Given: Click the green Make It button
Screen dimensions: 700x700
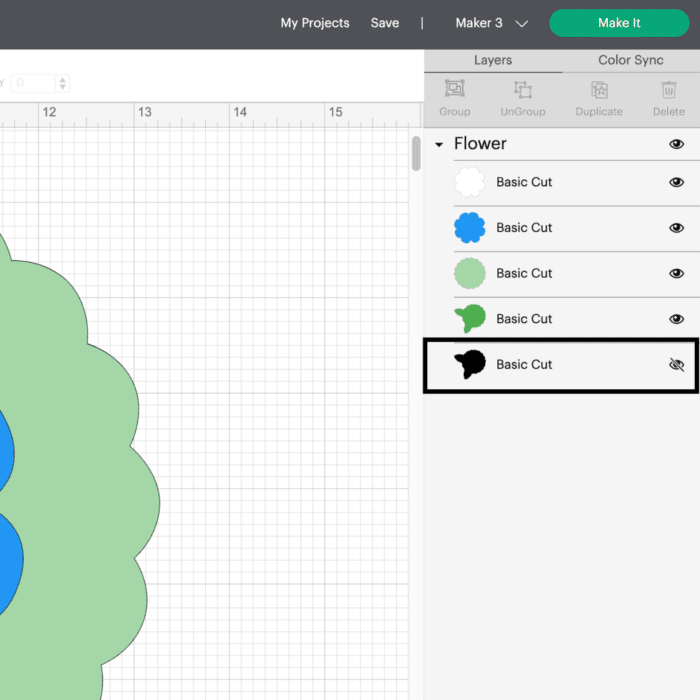Looking at the screenshot, I should [x=619, y=23].
